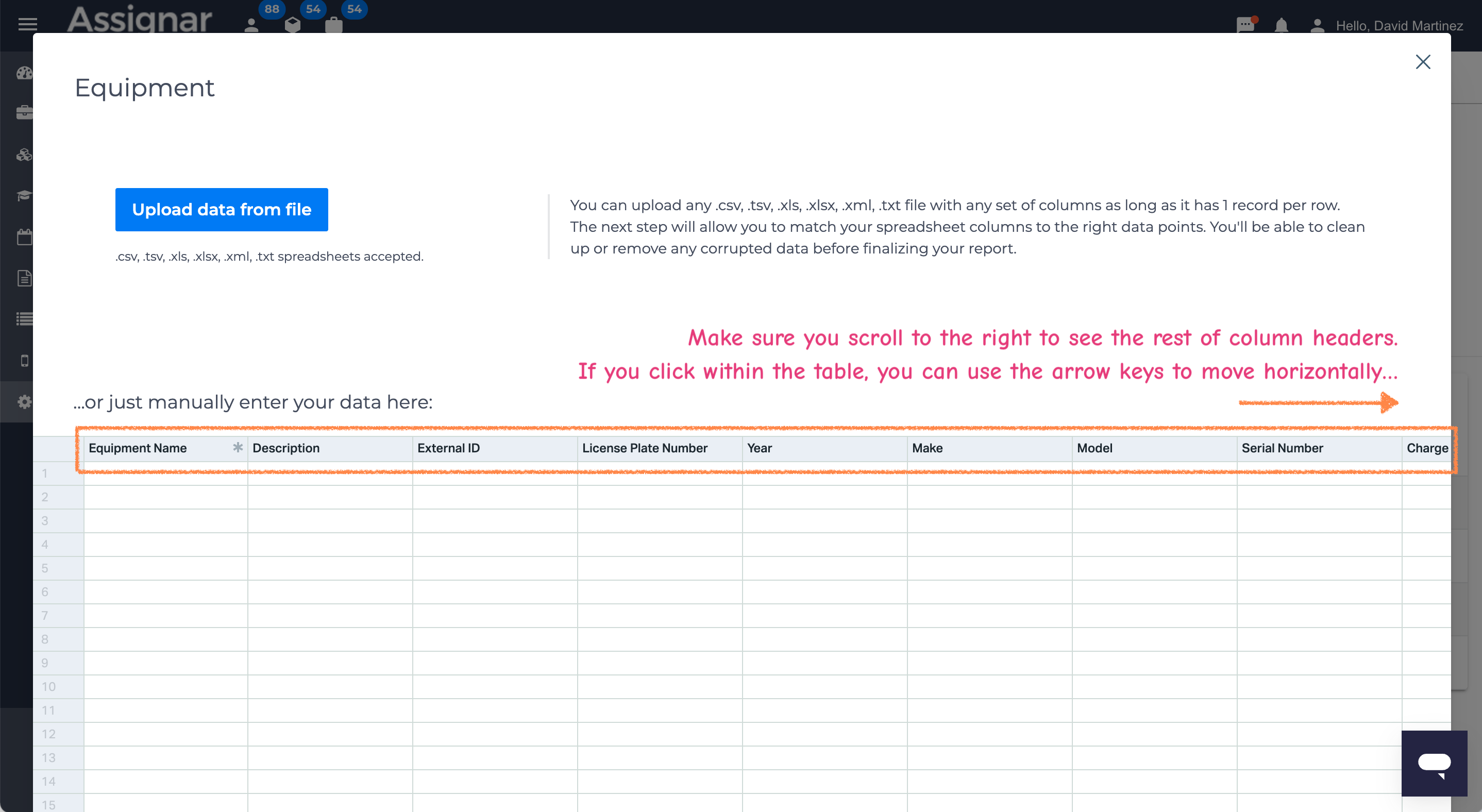The width and height of the screenshot is (1482, 812).
Task: Select the Make column header
Action: (x=989, y=448)
